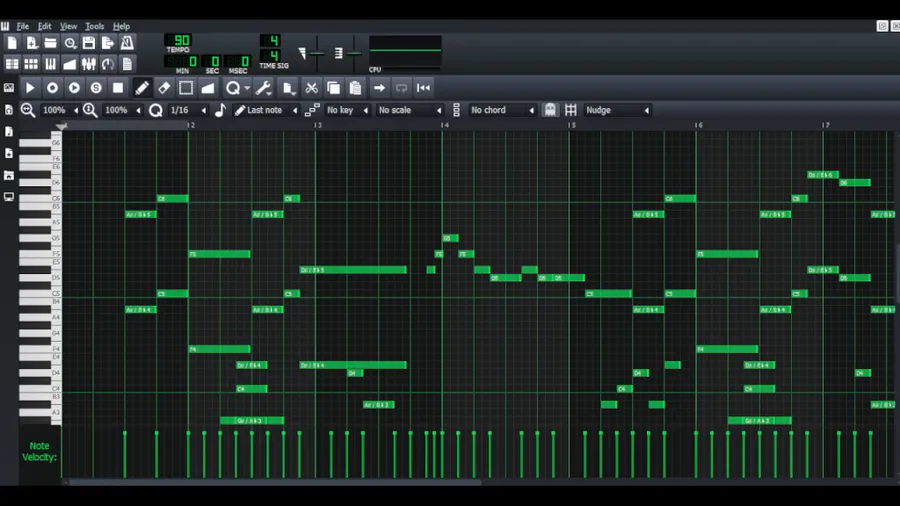Enable pitch bend detune mode tool
This screenshot has height=506, width=900.
click(208, 88)
